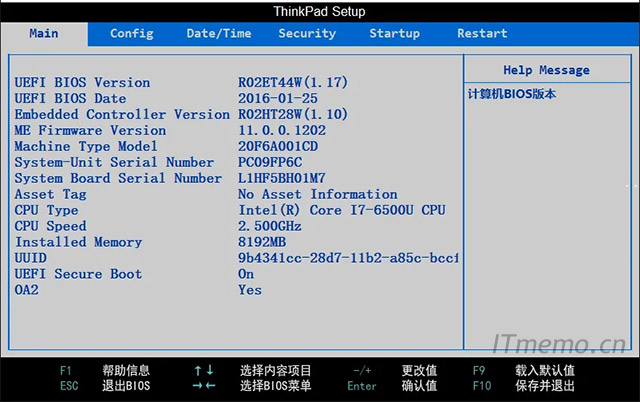Image resolution: width=640 pixels, height=402 pixels.
Task: Click the UEFI Secure Boot On value
Action: (x=246, y=274)
